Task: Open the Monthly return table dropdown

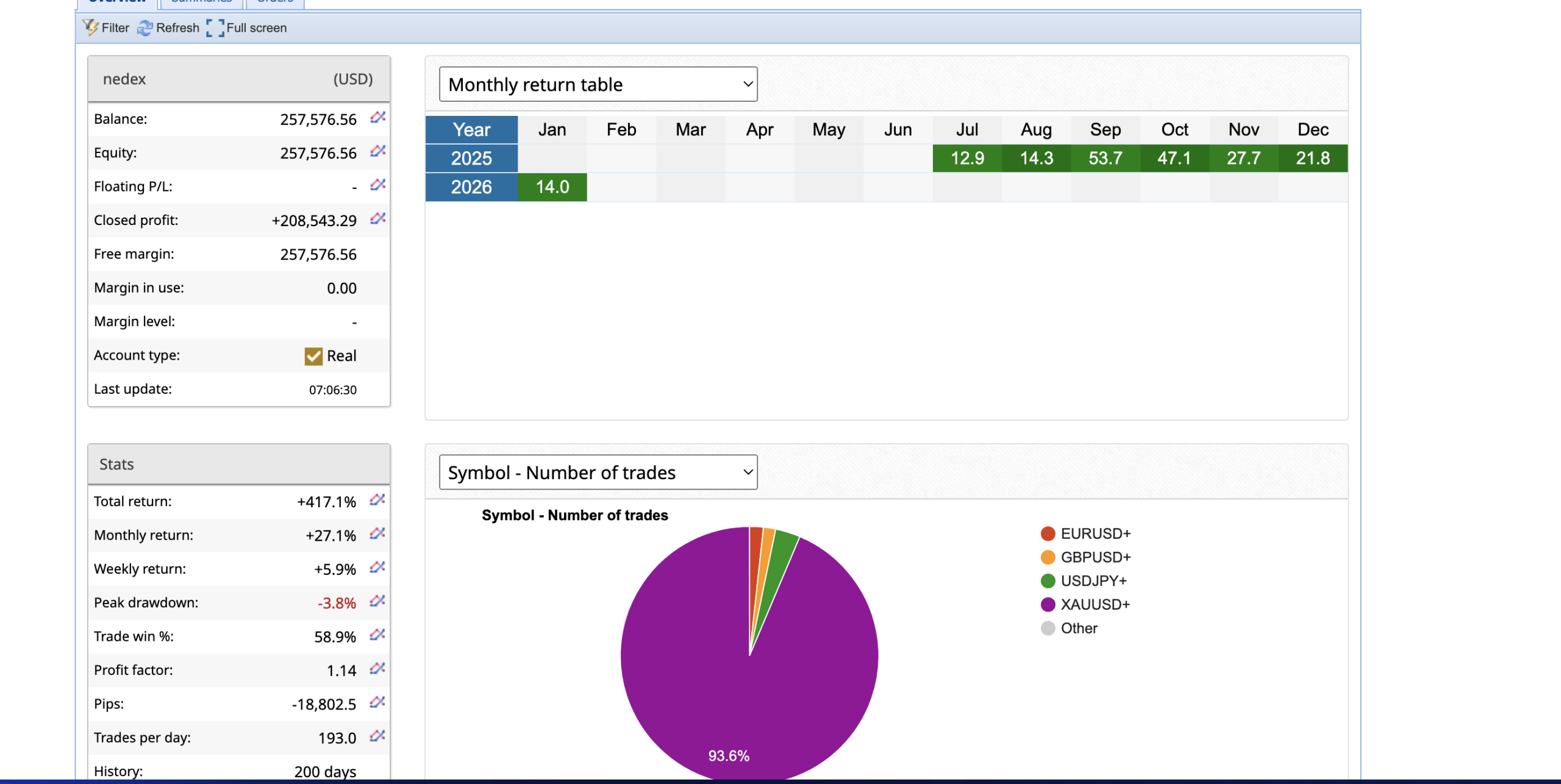Action: [598, 84]
